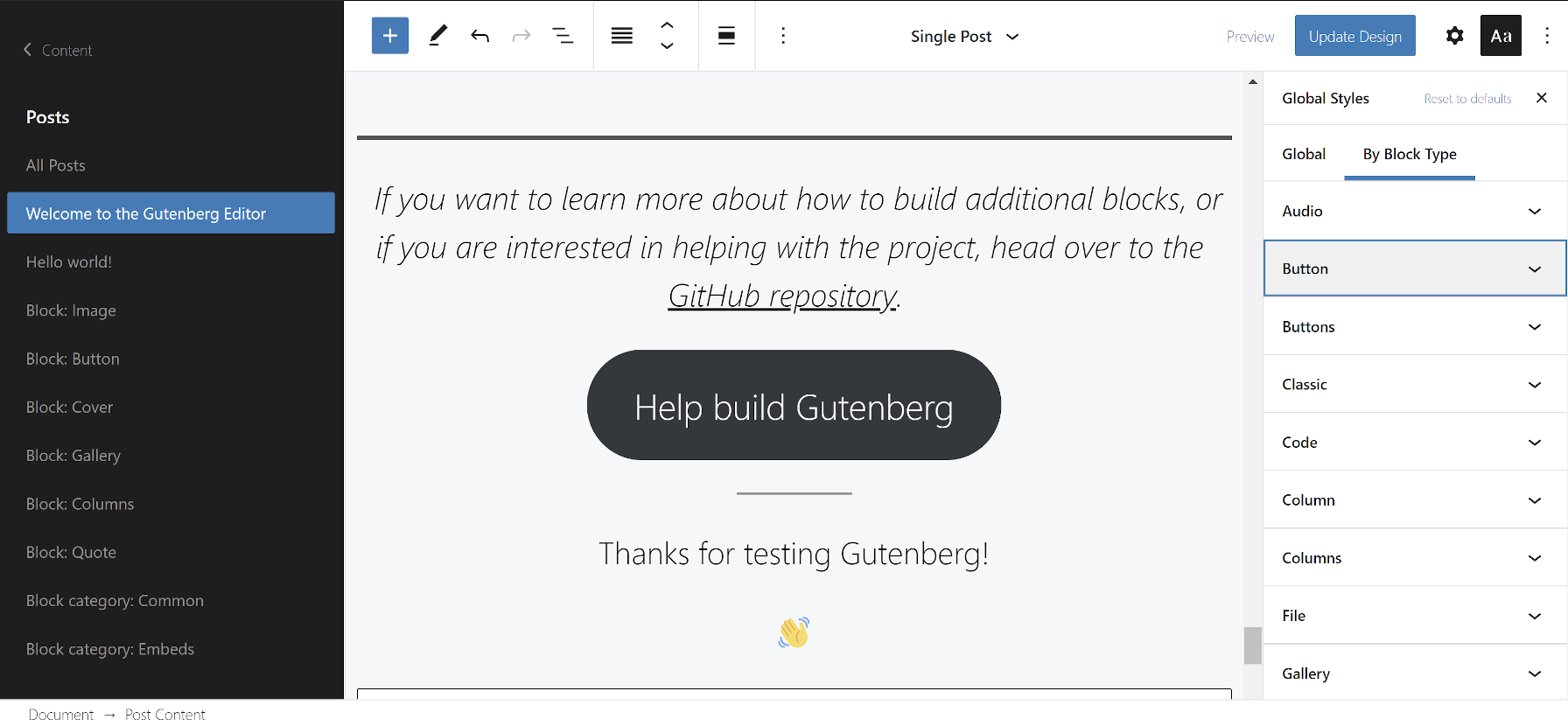Viewport: 1568px width, 726px height.
Task: Move block down with the down chevron
Action: [667, 46]
